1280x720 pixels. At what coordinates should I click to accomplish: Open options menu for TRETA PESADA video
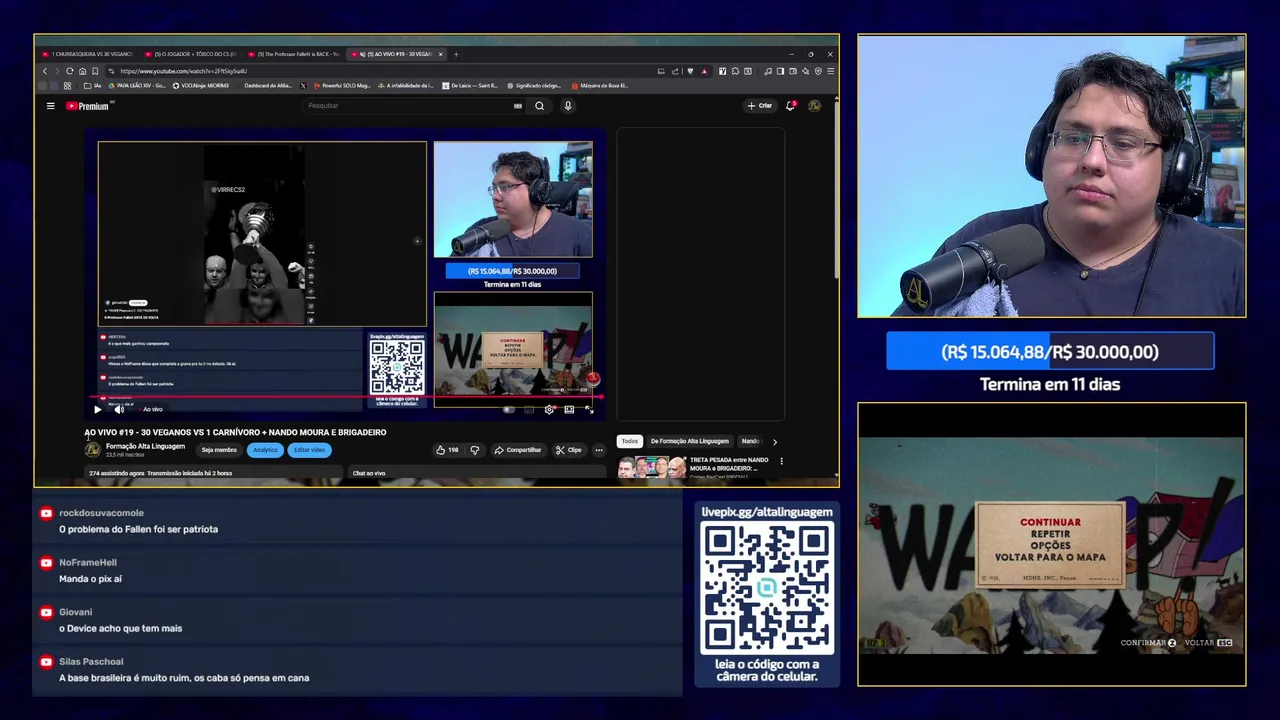point(781,461)
